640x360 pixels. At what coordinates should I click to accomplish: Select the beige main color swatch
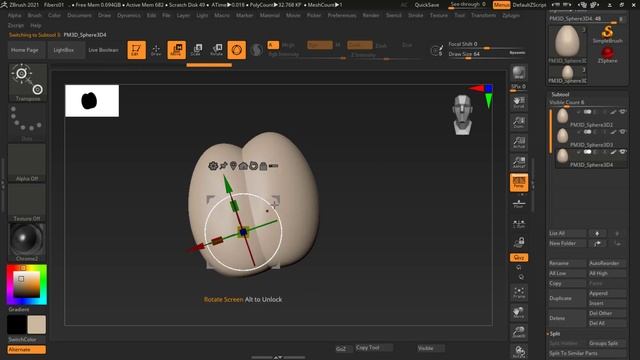click(x=36, y=325)
